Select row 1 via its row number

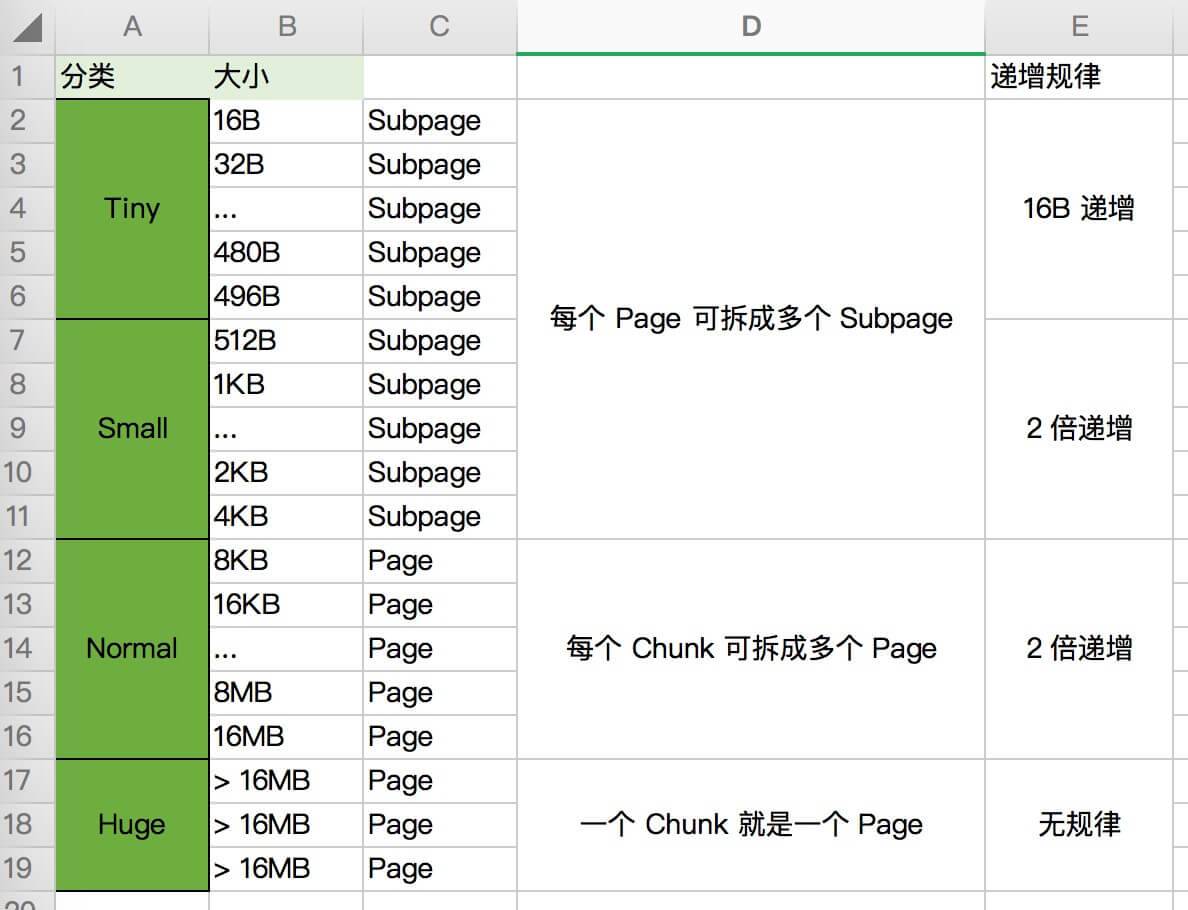coord(18,77)
